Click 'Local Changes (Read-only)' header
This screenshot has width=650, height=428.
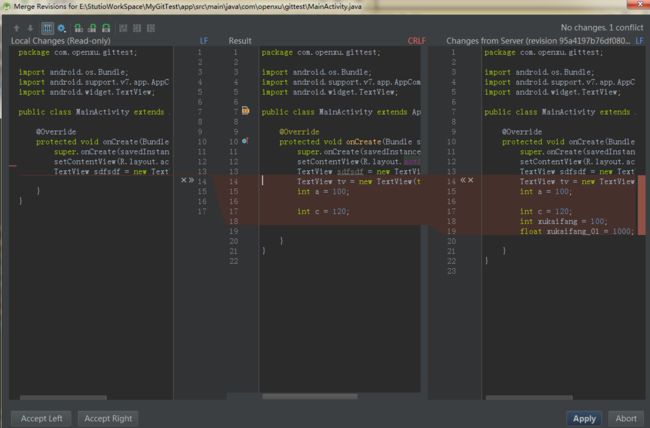61,41
